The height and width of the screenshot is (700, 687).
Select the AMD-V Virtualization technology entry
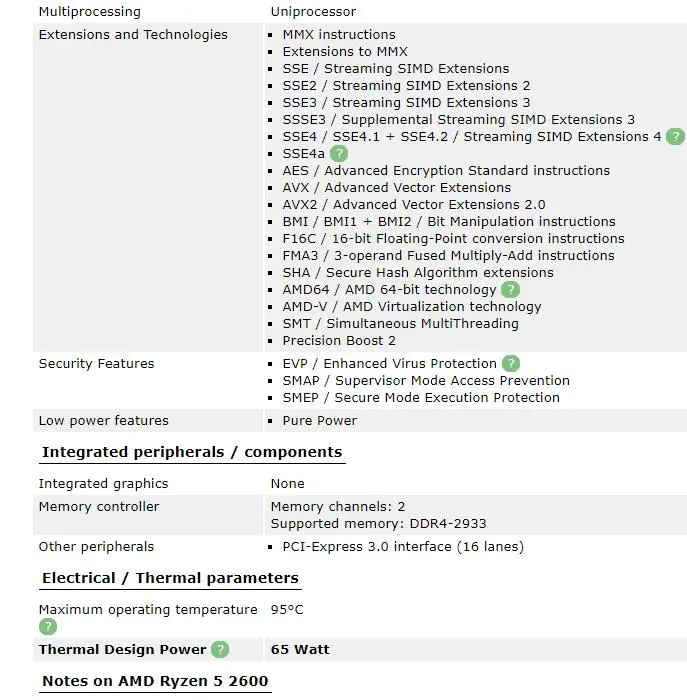tap(411, 307)
